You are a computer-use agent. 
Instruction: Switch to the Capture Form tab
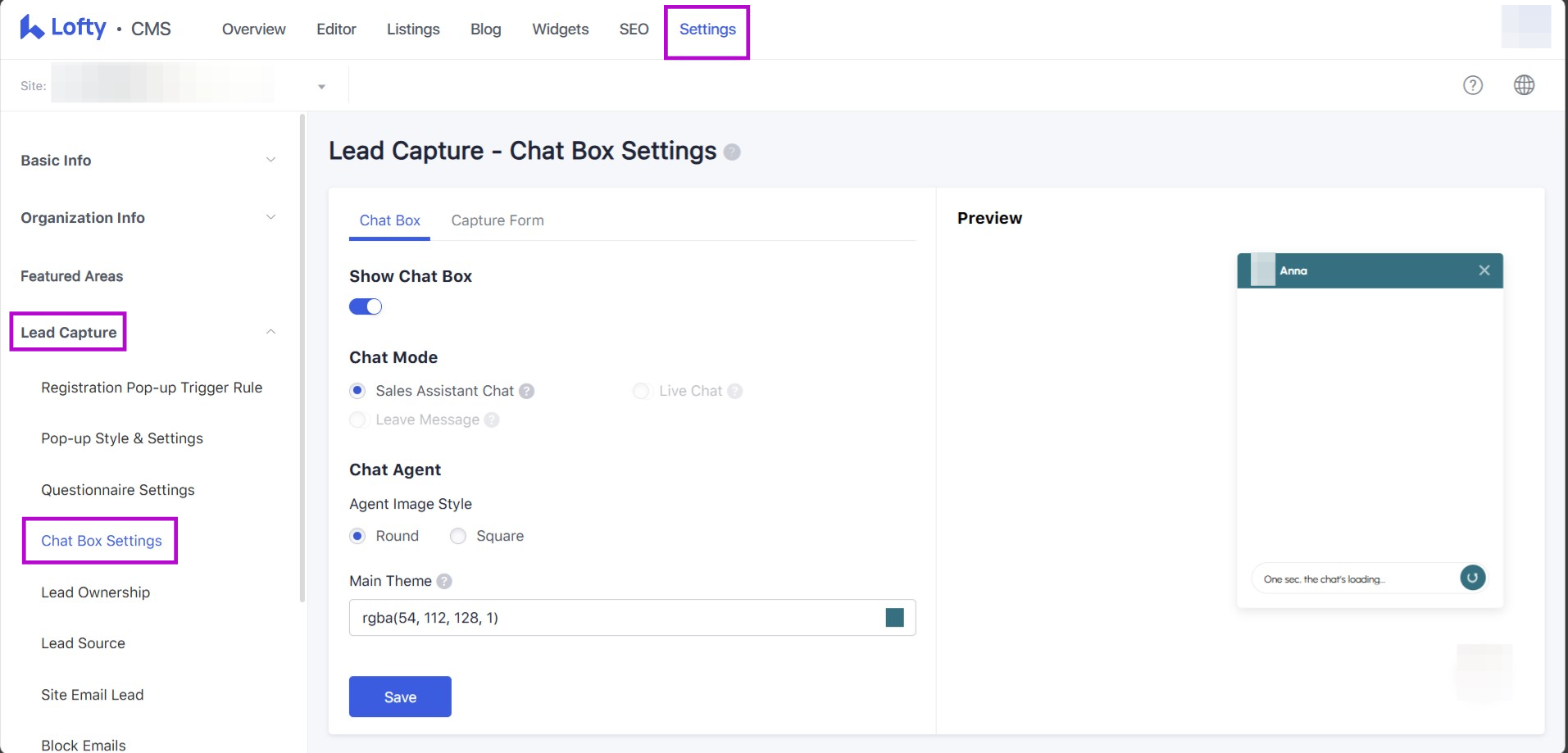coord(497,220)
